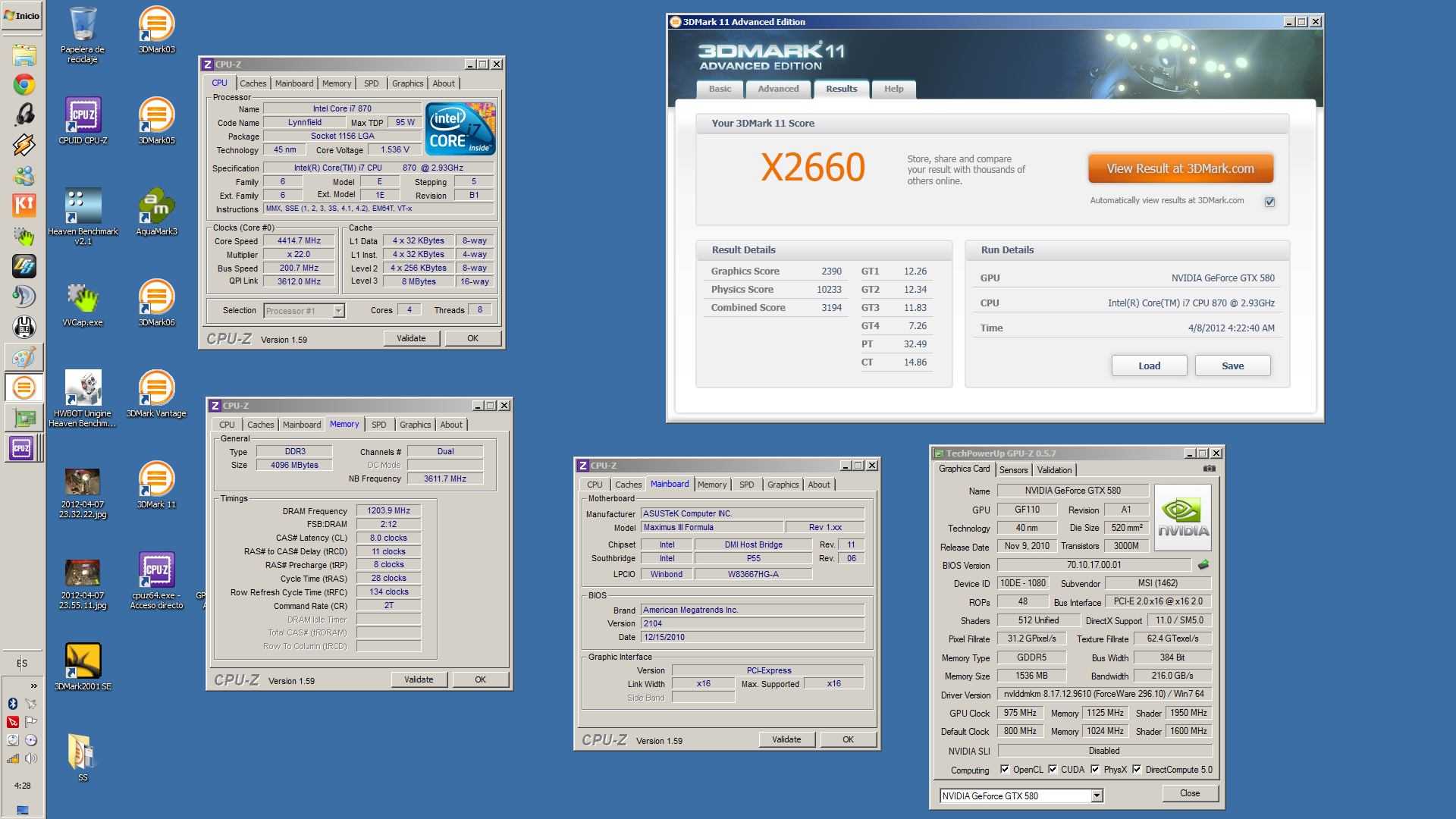Click the Bluetooth tray icon
The height and width of the screenshot is (819, 1456).
tap(13, 704)
